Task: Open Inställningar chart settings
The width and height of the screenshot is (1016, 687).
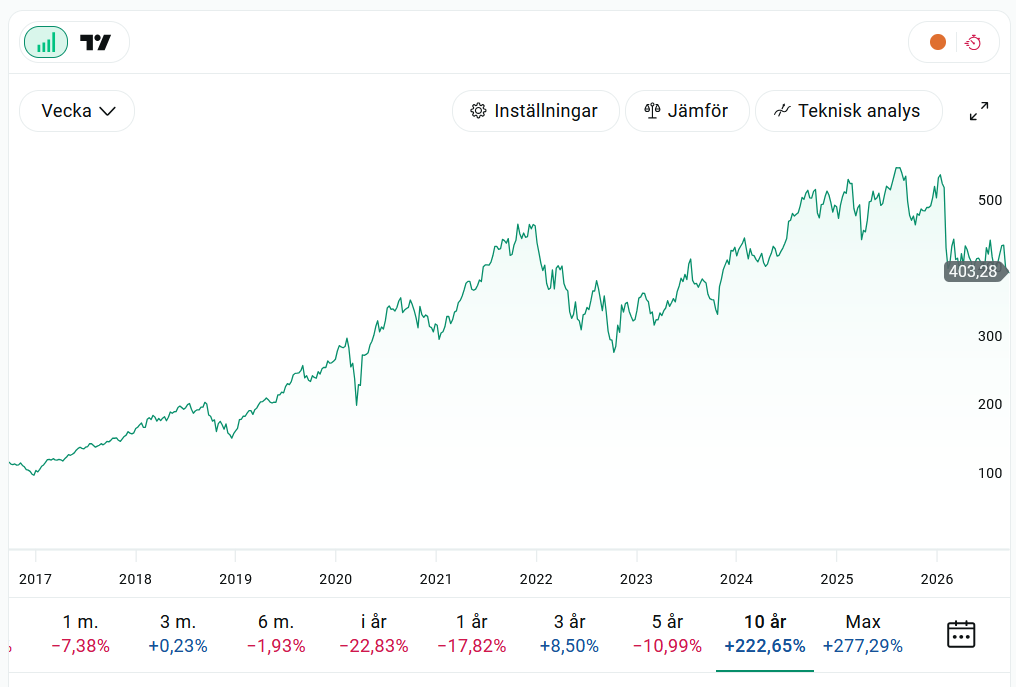Action: (x=535, y=111)
